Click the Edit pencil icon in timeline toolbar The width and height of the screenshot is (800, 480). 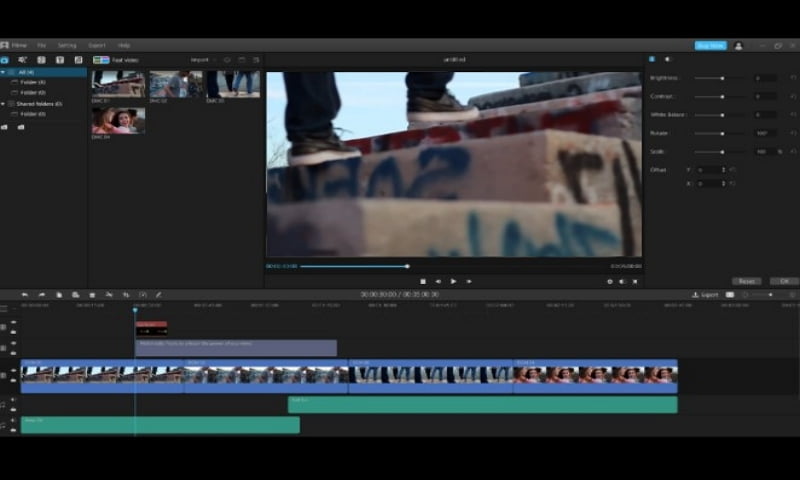pyautogui.click(x=159, y=295)
